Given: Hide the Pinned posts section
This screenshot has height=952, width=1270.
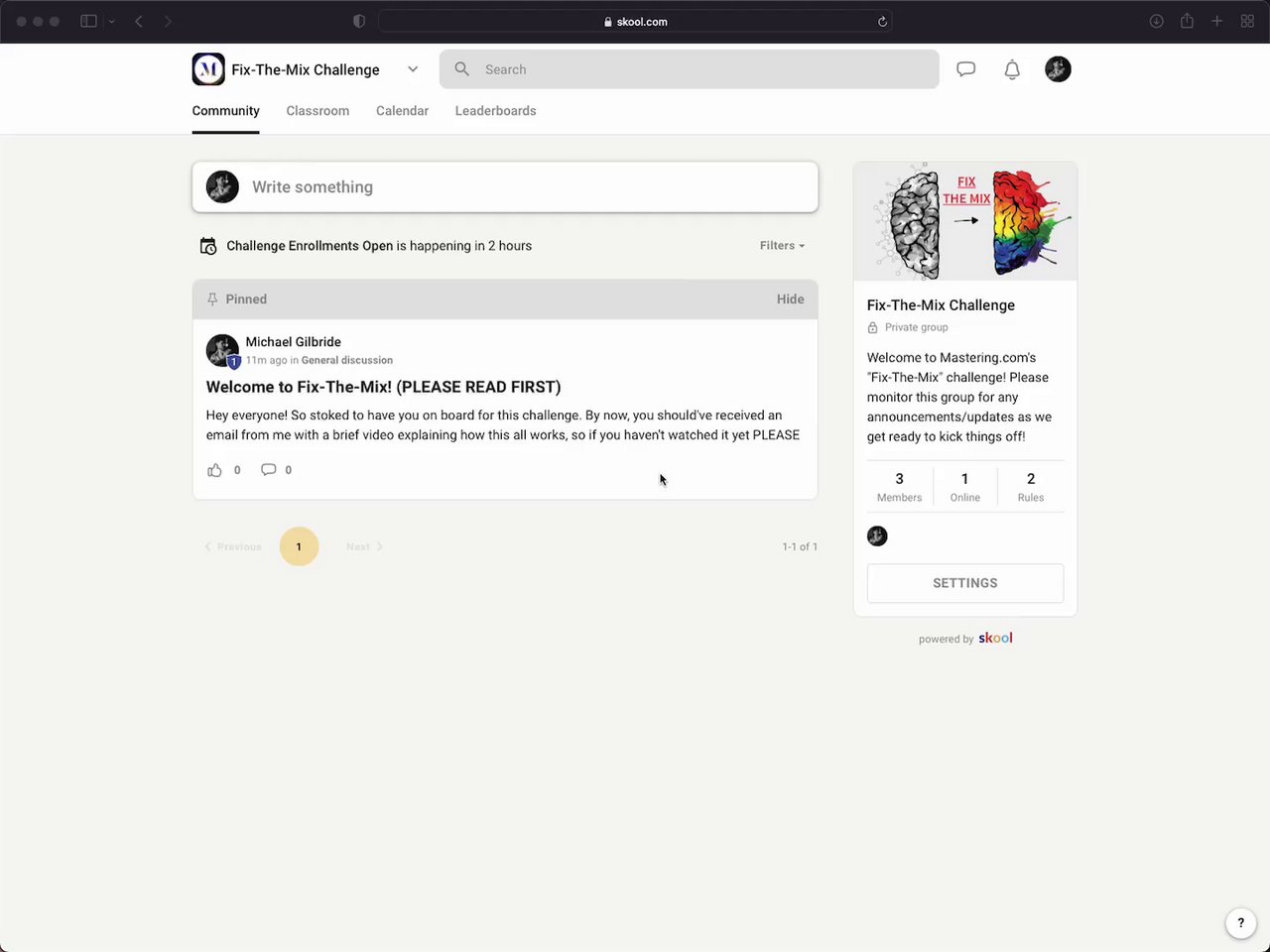Looking at the screenshot, I should tap(790, 299).
